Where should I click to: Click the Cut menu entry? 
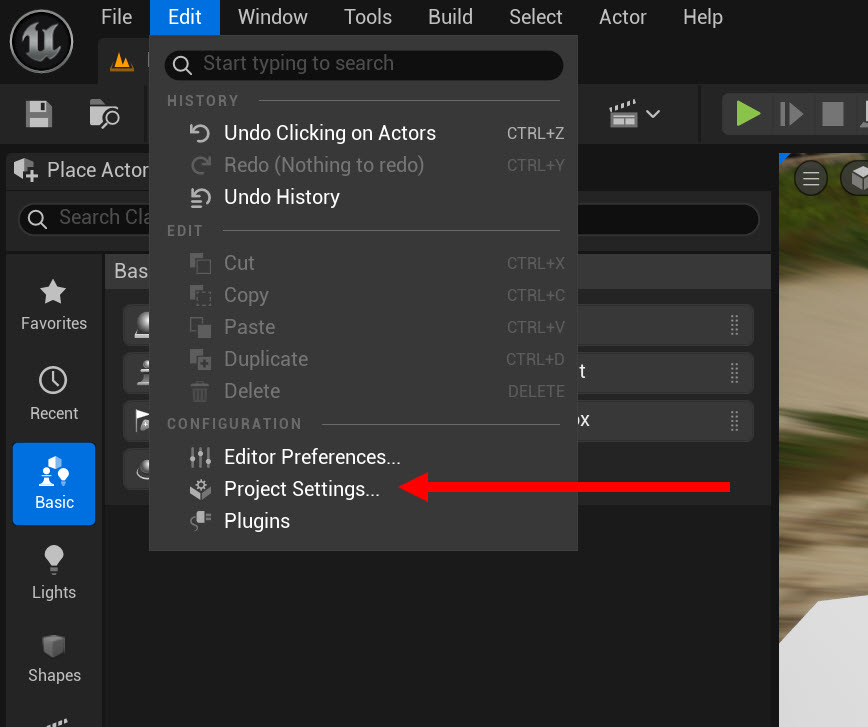click(x=364, y=263)
